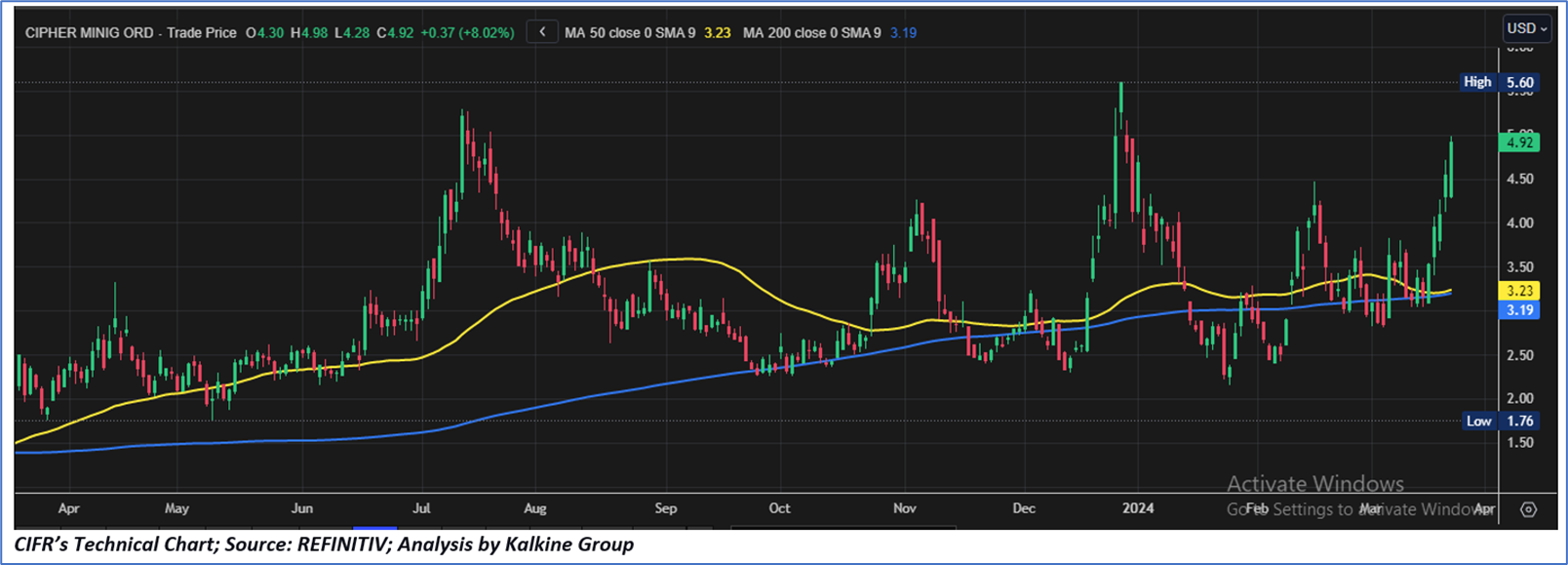The height and width of the screenshot is (565, 1568).
Task: Click the 4.00 price axis label
Action: [1520, 222]
